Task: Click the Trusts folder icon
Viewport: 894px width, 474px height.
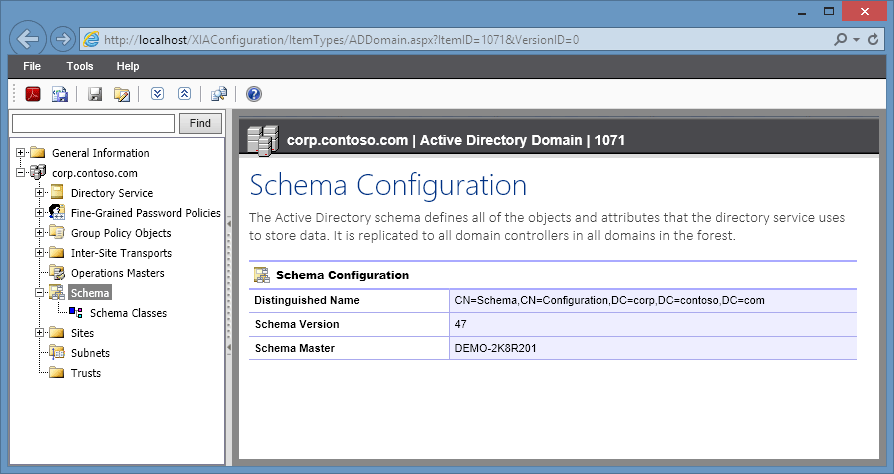Action: click(x=57, y=372)
